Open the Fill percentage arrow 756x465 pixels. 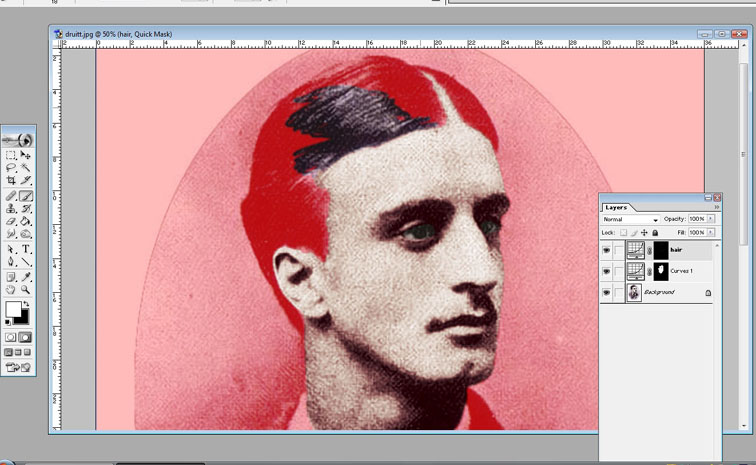click(x=711, y=232)
